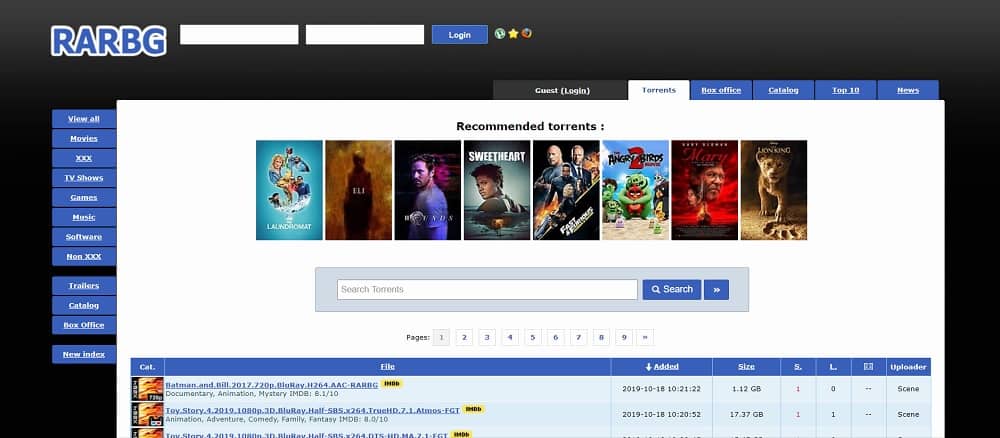Screen dimensions: 1000x438
Task: Click the comments column header icon
Action: [868, 367]
